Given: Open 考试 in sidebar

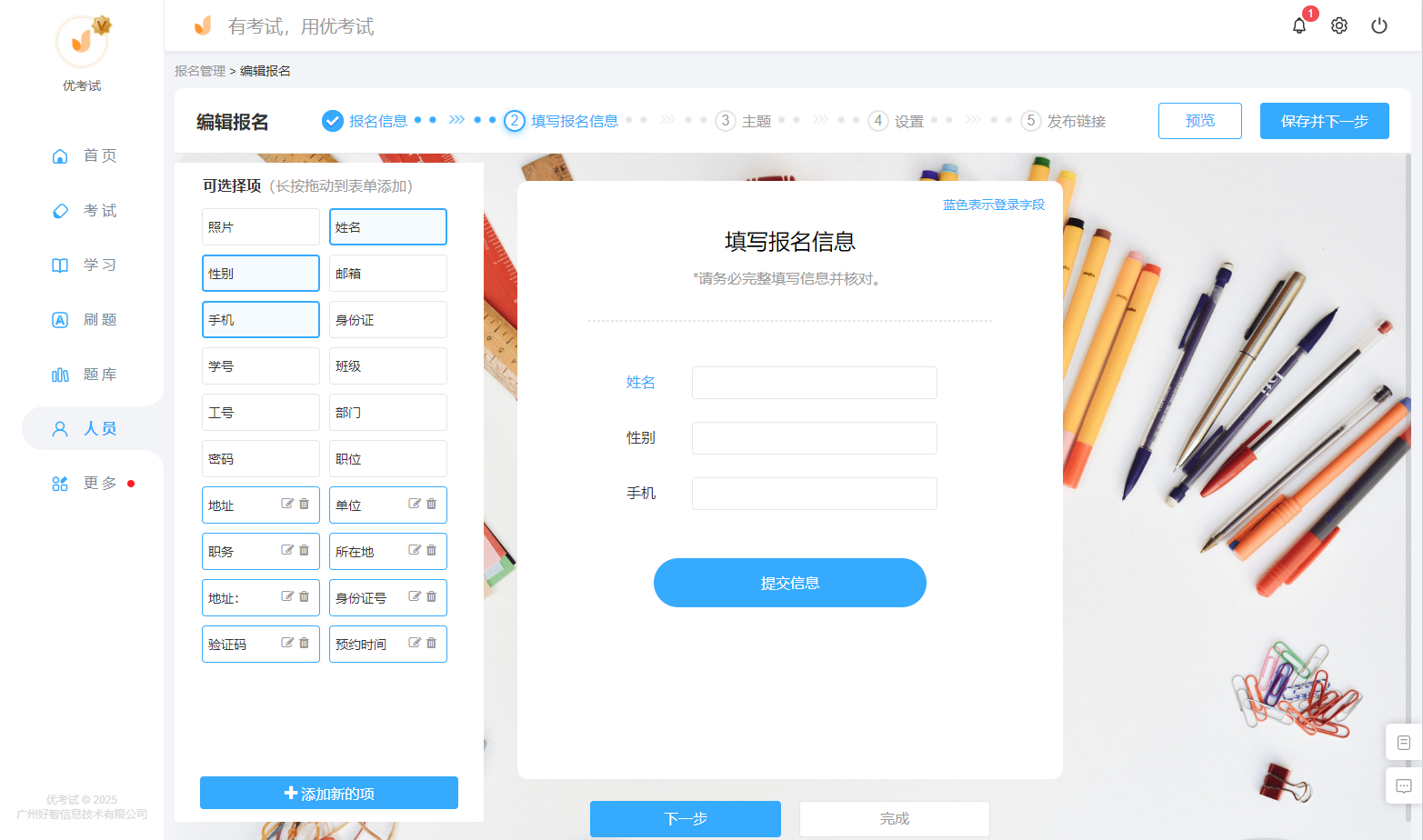Looking at the screenshot, I should (x=84, y=210).
